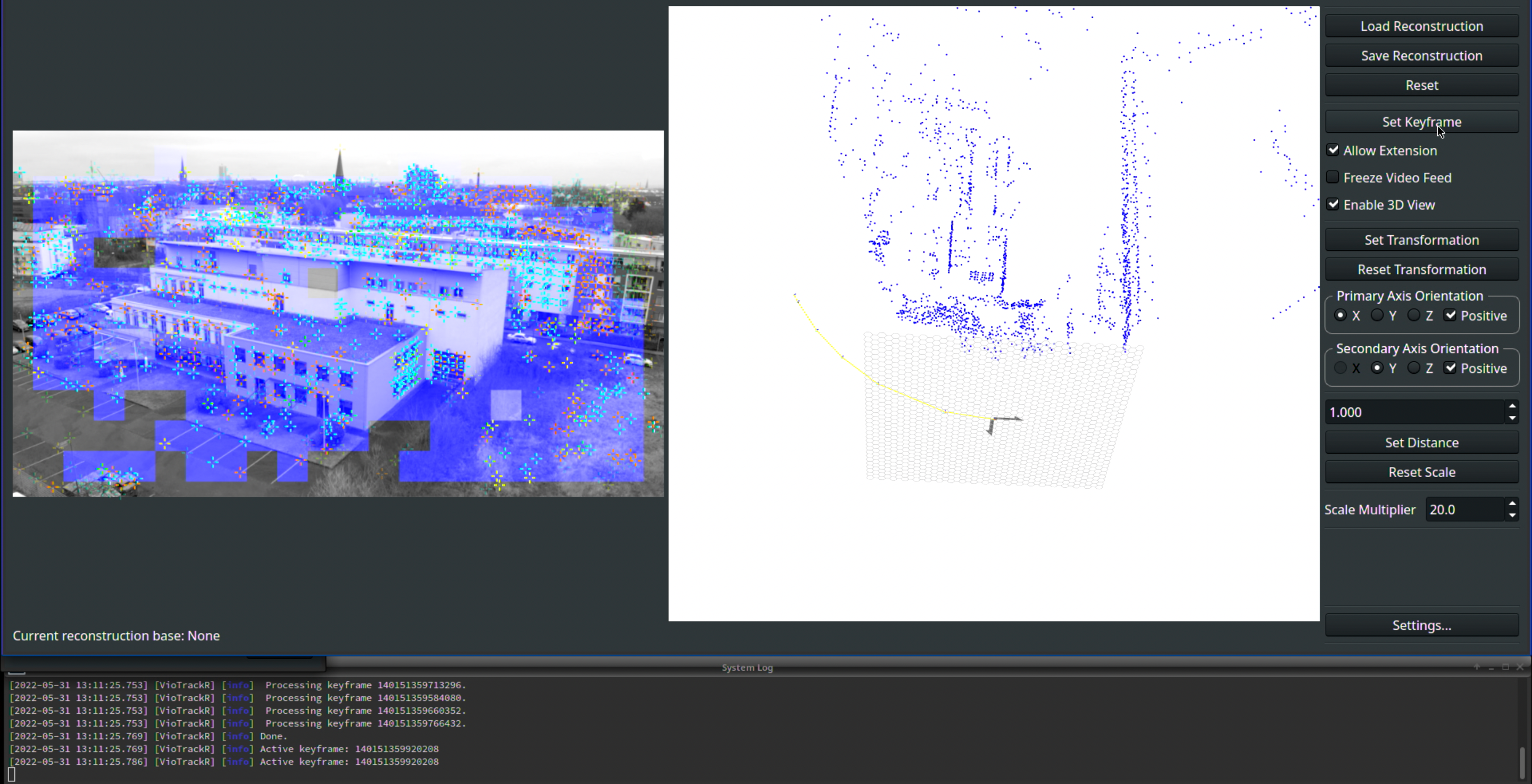Click the keep-above arrow in System Log title bar
The width and height of the screenshot is (1532, 784).
pos(1477,667)
